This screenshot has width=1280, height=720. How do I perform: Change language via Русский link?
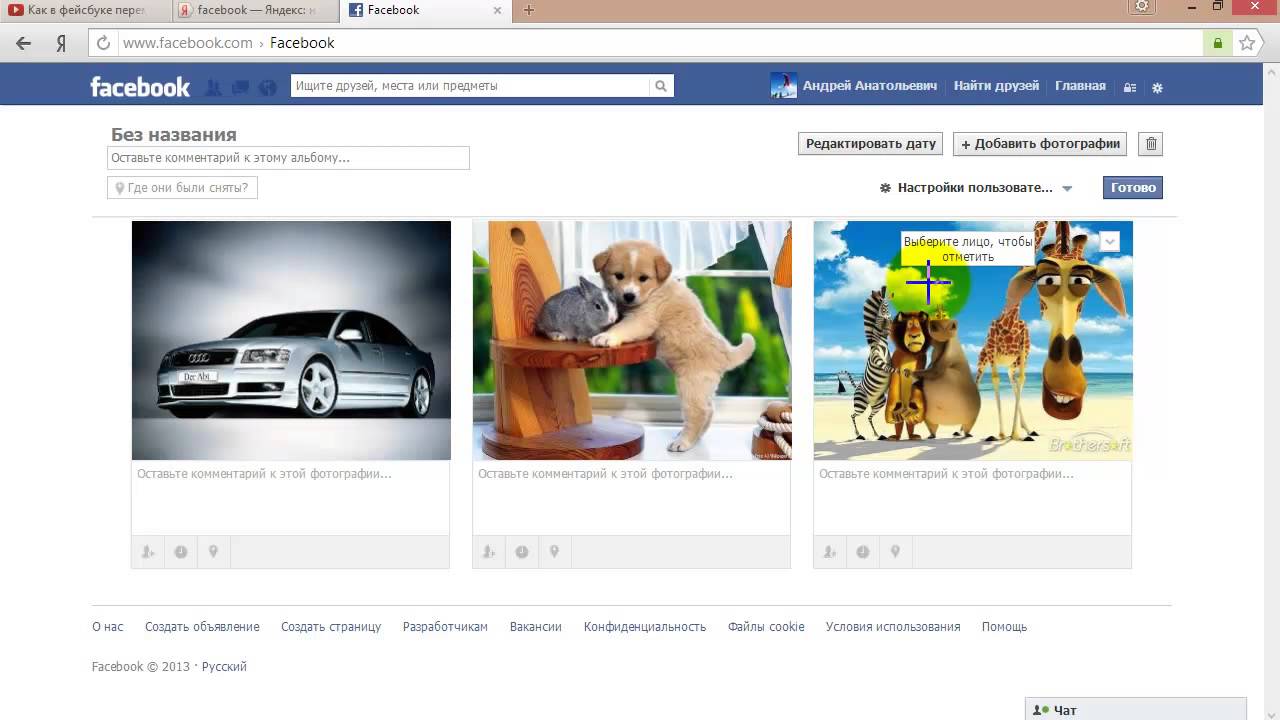[224, 667]
